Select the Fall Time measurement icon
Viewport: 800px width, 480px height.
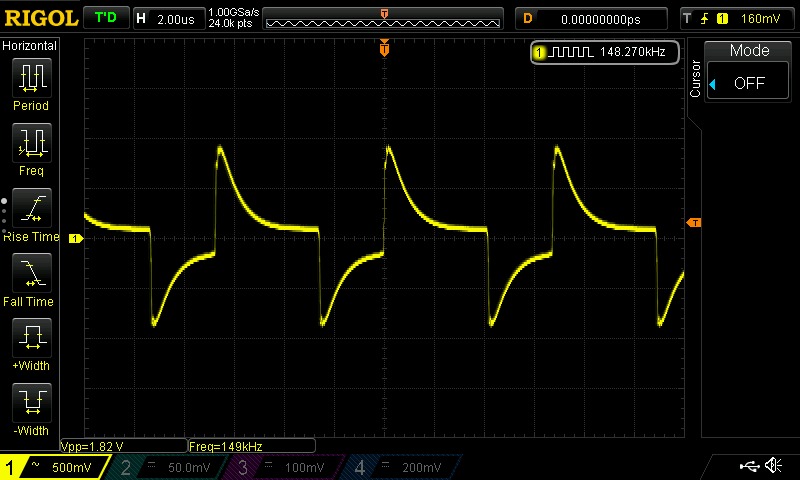tap(31, 273)
